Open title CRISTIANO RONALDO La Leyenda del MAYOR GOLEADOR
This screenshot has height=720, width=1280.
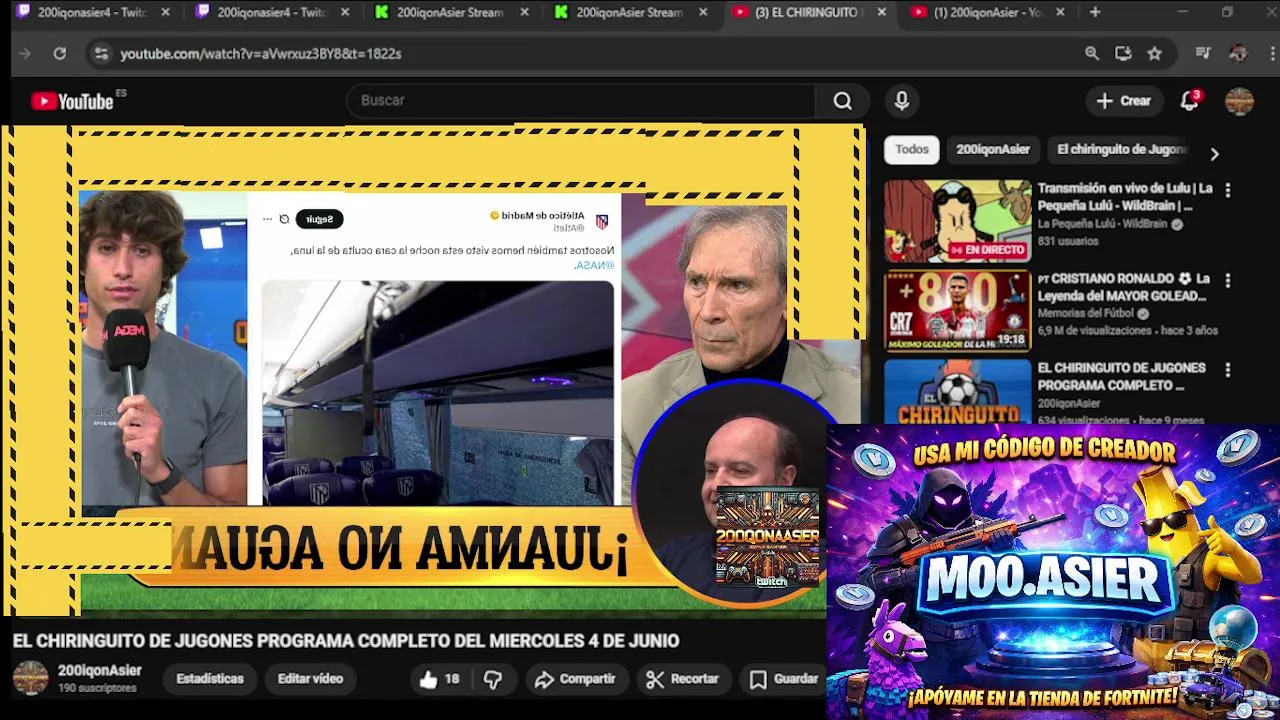[1123, 287]
